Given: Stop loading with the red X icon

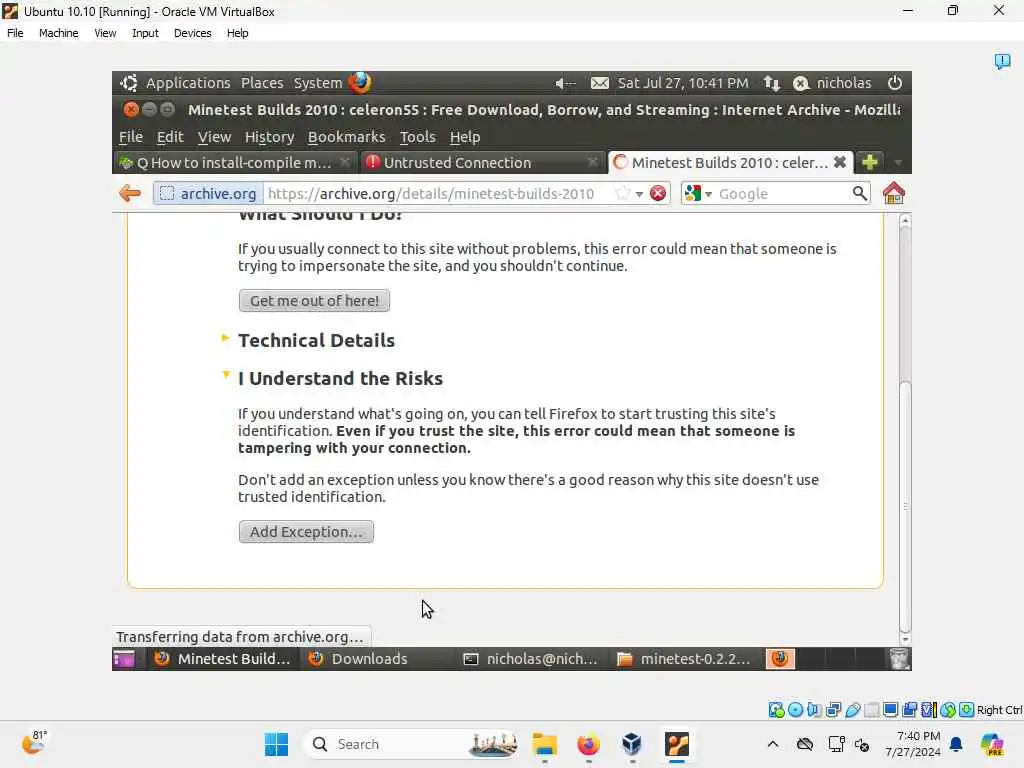Looking at the screenshot, I should (x=658, y=193).
